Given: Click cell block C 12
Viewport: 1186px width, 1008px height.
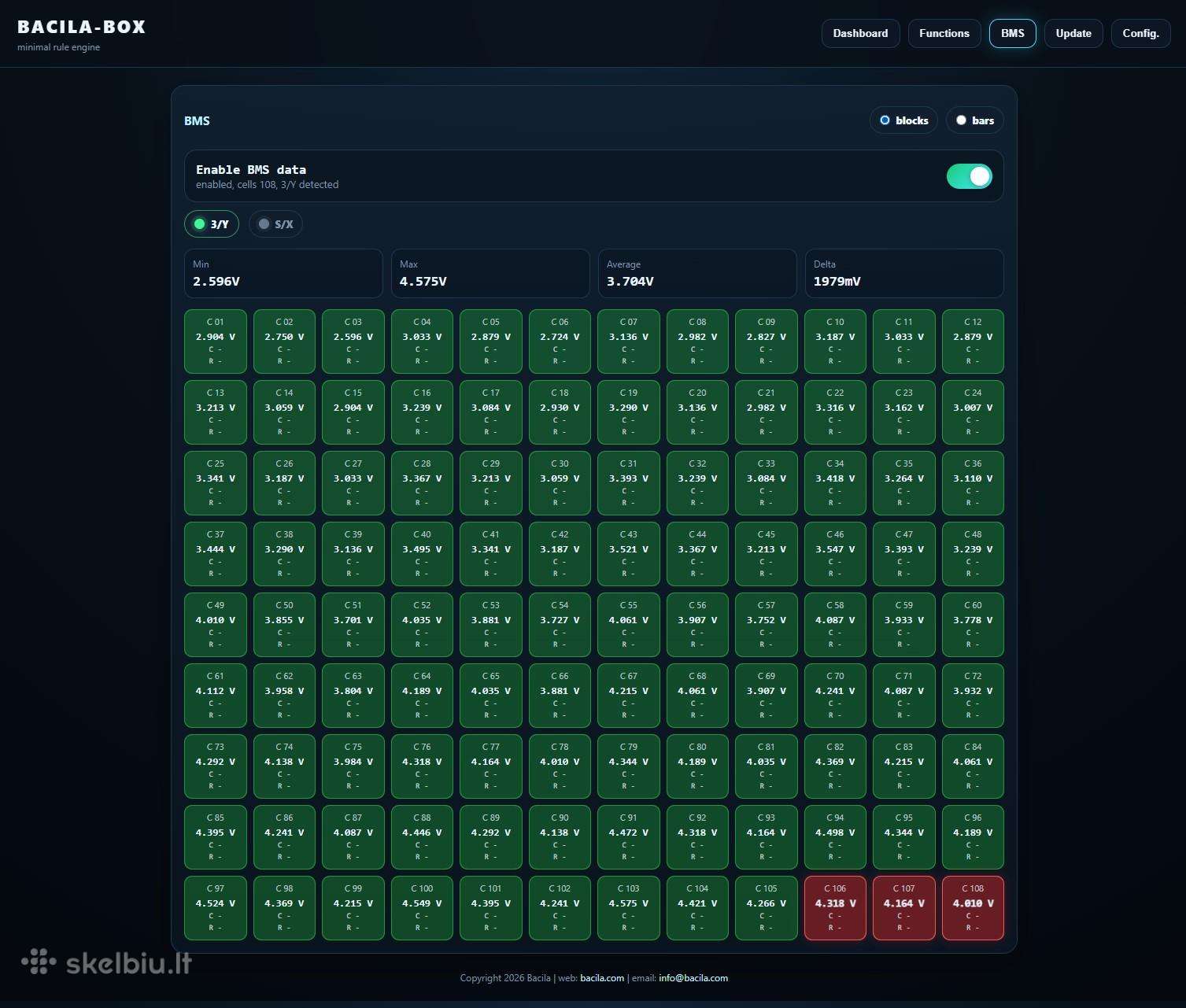Looking at the screenshot, I should pyautogui.click(x=973, y=342).
